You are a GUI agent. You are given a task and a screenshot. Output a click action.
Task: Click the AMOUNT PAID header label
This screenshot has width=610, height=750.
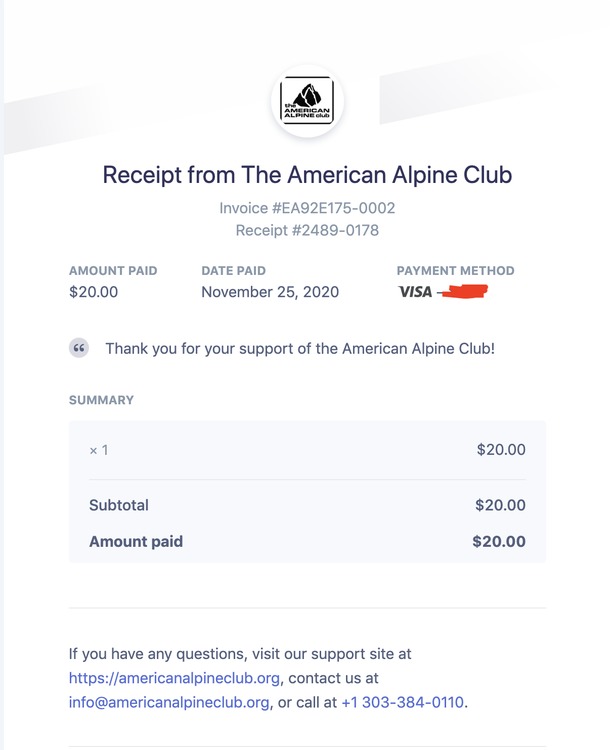[x=113, y=270]
